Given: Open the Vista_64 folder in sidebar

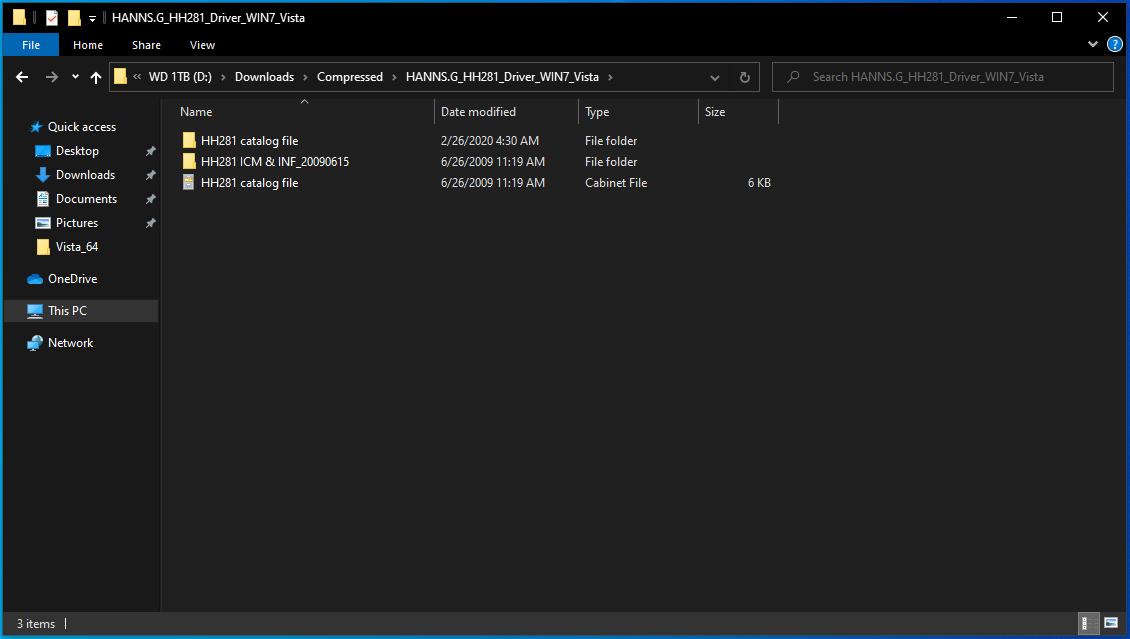Looking at the screenshot, I should click(x=77, y=246).
